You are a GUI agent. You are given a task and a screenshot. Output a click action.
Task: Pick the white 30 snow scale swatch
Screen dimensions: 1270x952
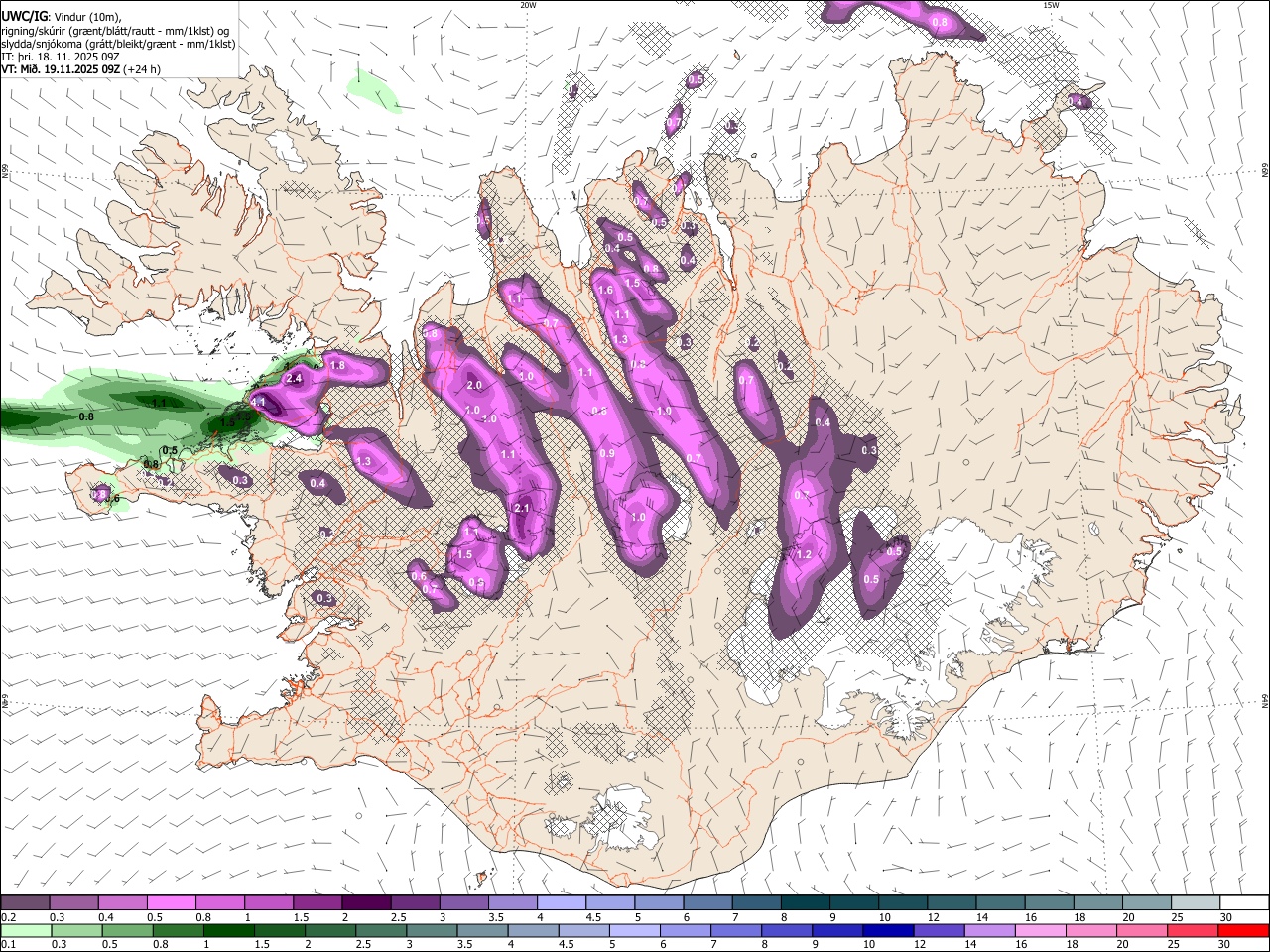point(1243,903)
